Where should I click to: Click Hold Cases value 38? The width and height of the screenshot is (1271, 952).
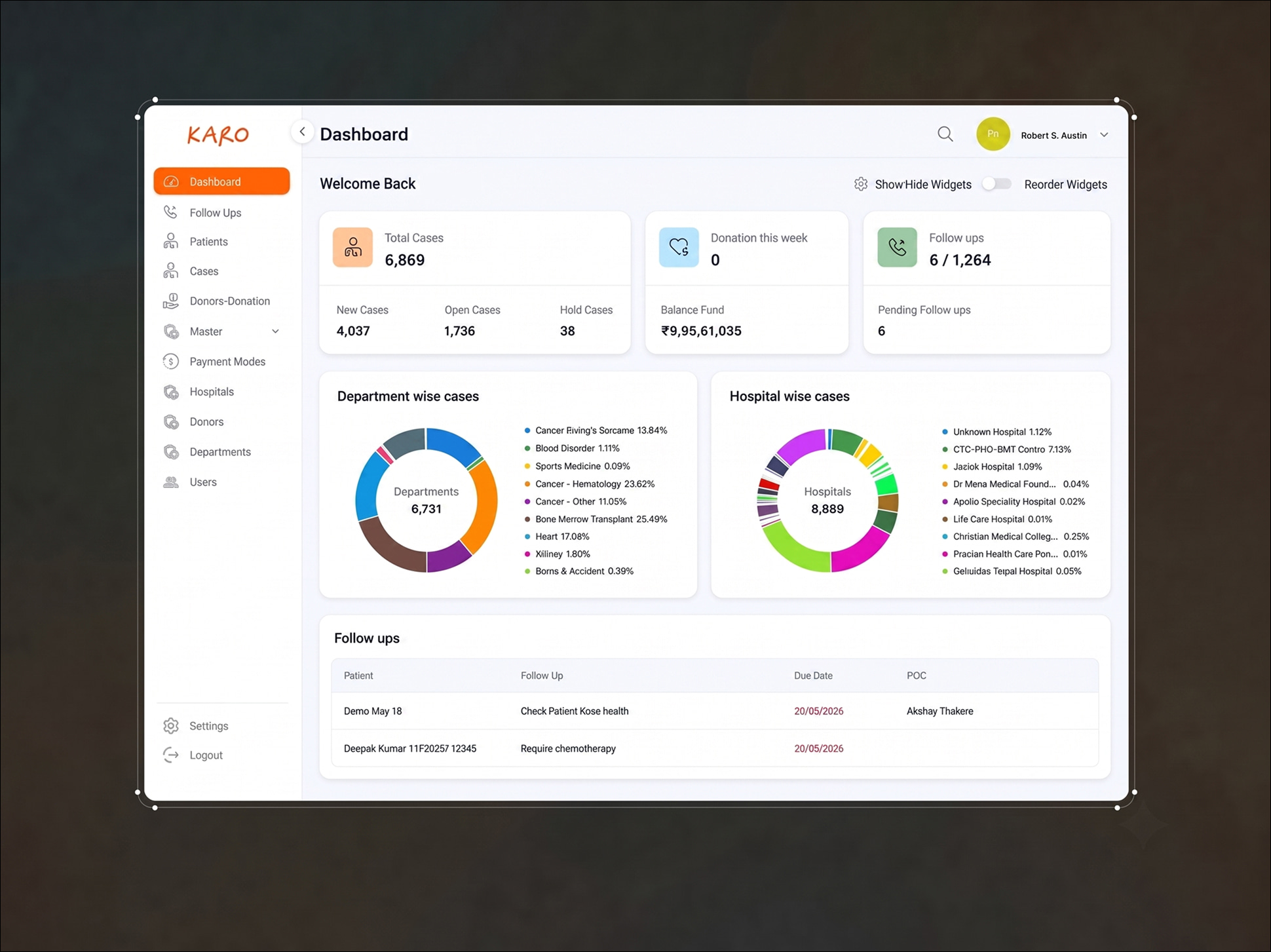[567, 331]
